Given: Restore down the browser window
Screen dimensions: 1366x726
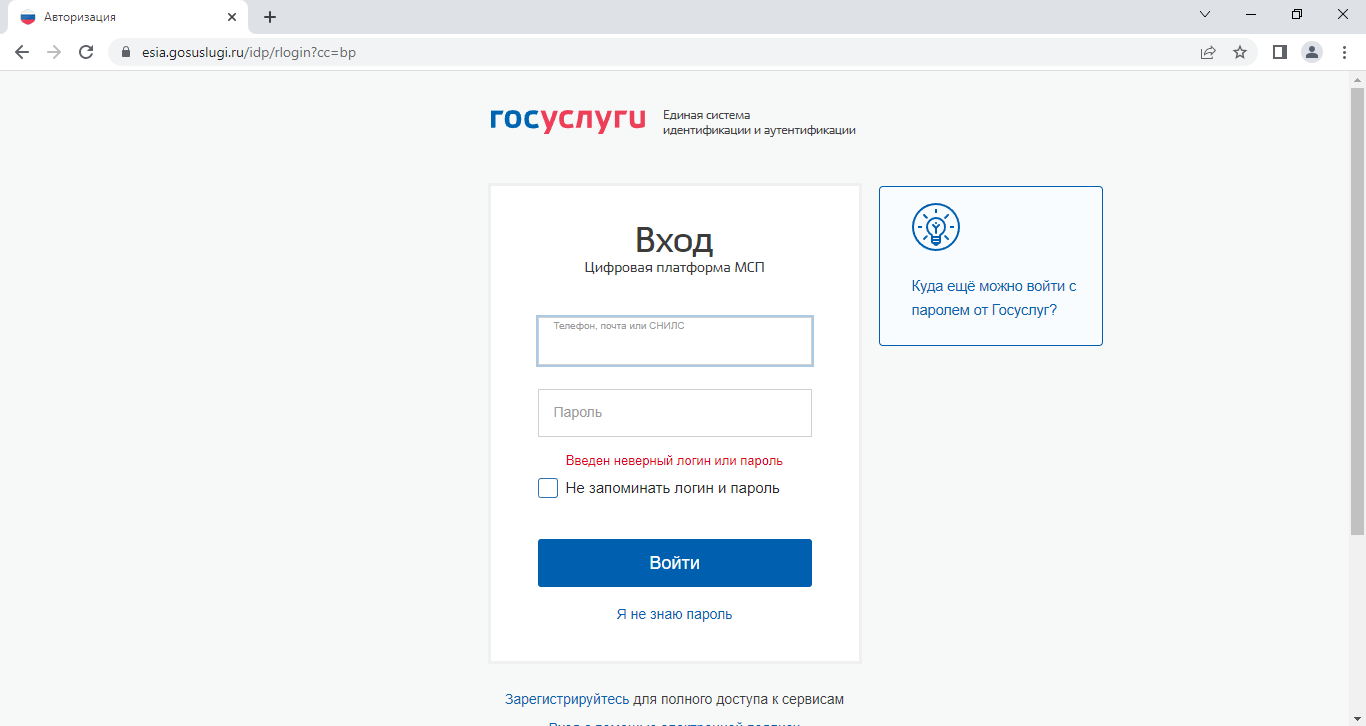Looking at the screenshot, I should click(x=1297, y=14).
